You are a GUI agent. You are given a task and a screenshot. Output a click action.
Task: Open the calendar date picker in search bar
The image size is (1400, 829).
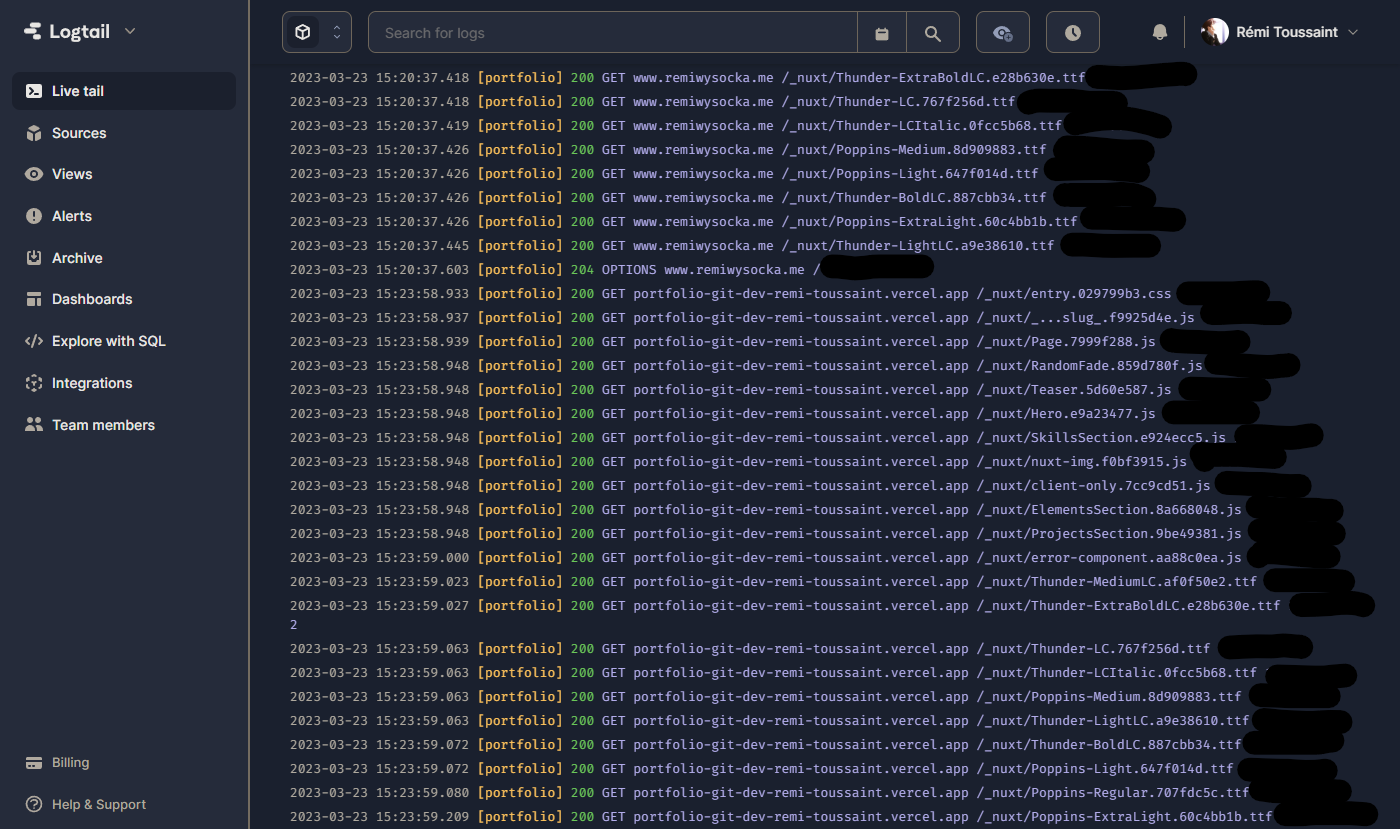coord(882,33)
